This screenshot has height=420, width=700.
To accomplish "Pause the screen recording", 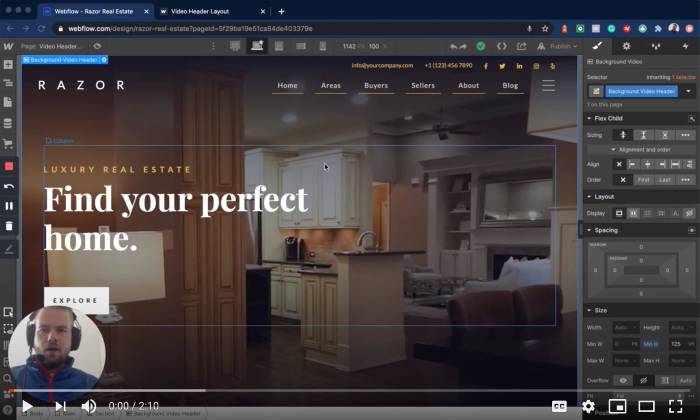I will click(8, 206).
